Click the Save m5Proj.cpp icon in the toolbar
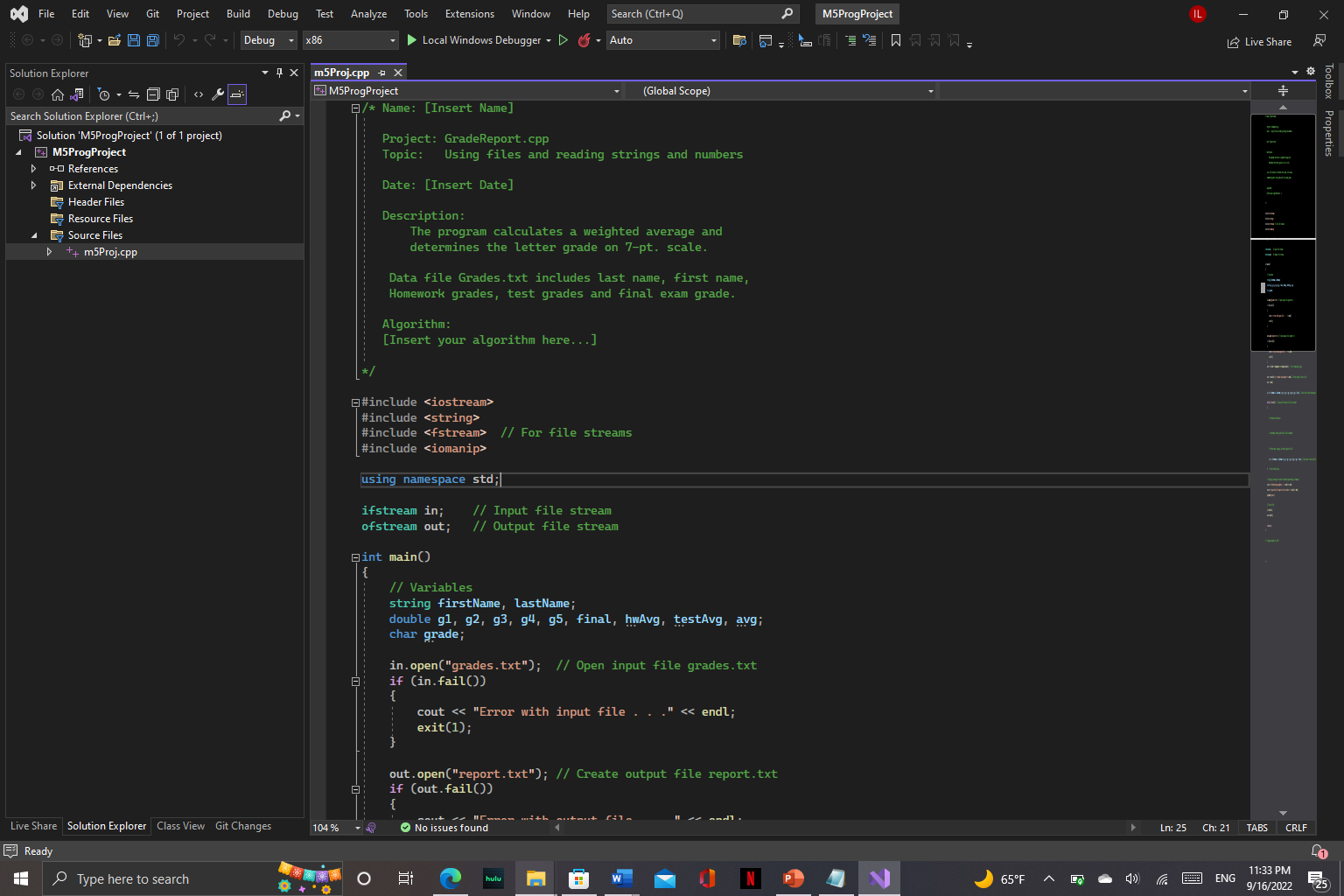This screenshot has width=1344, height=896. (x=134, y=40)
